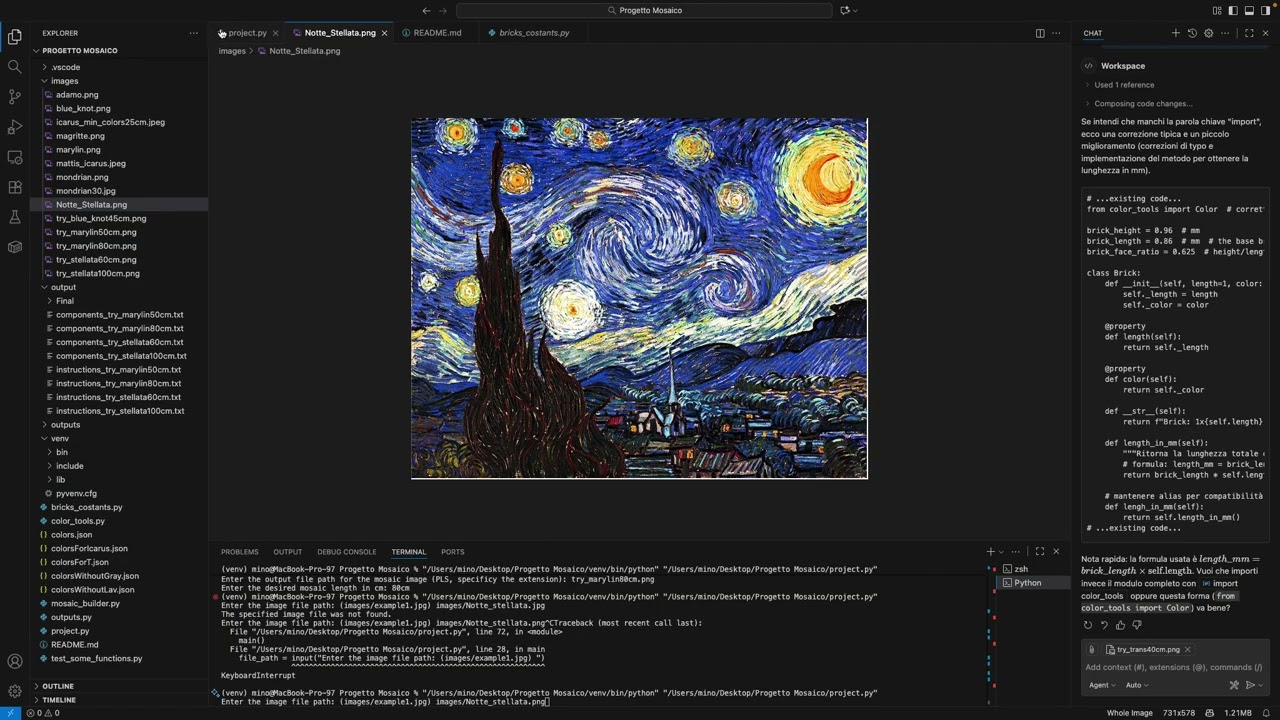Mark chat response as unhelpful
The image size is (1280, 720).
click(1136, 625)
